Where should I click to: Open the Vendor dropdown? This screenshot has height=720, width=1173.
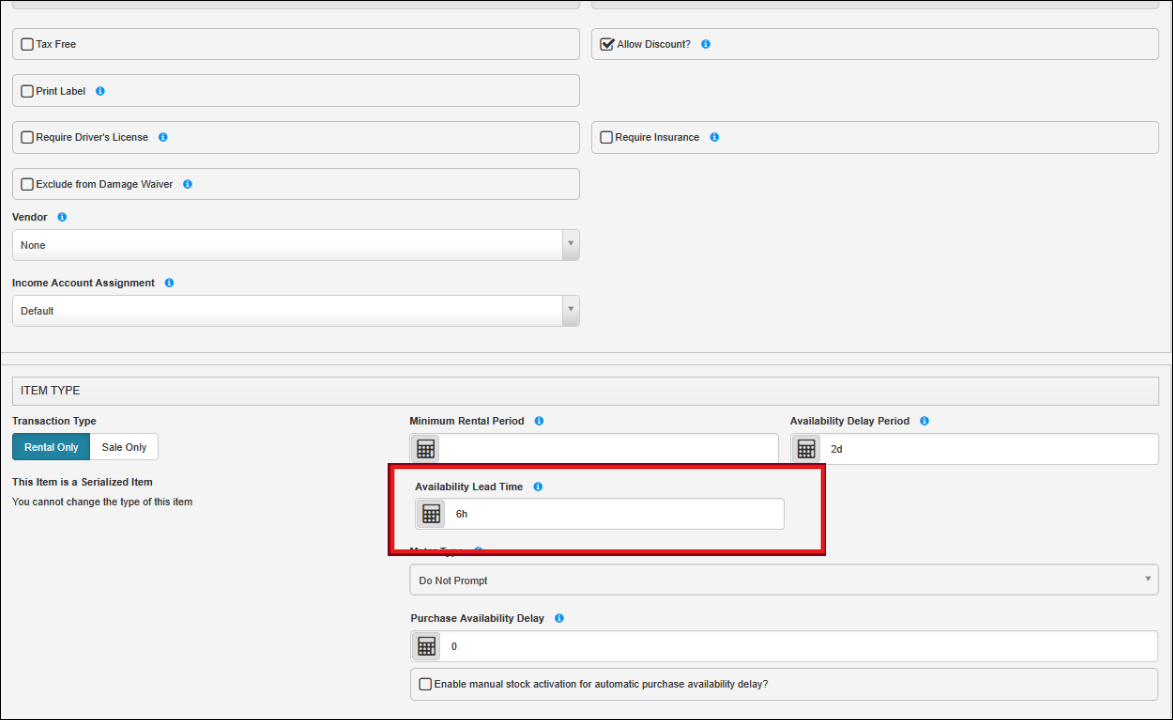296,245
